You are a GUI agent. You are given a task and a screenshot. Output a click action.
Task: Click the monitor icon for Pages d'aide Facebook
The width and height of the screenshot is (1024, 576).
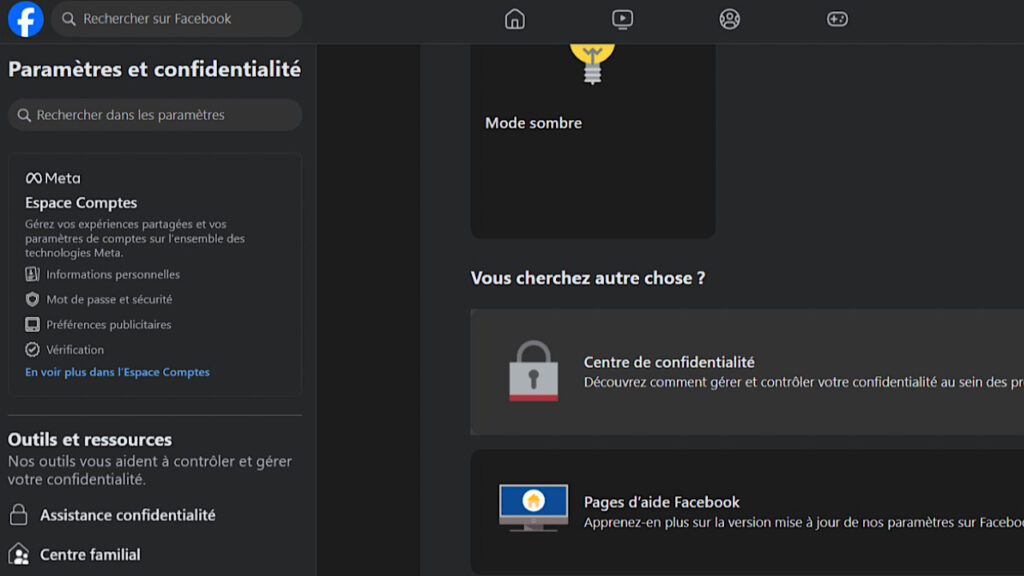(533, 508)
